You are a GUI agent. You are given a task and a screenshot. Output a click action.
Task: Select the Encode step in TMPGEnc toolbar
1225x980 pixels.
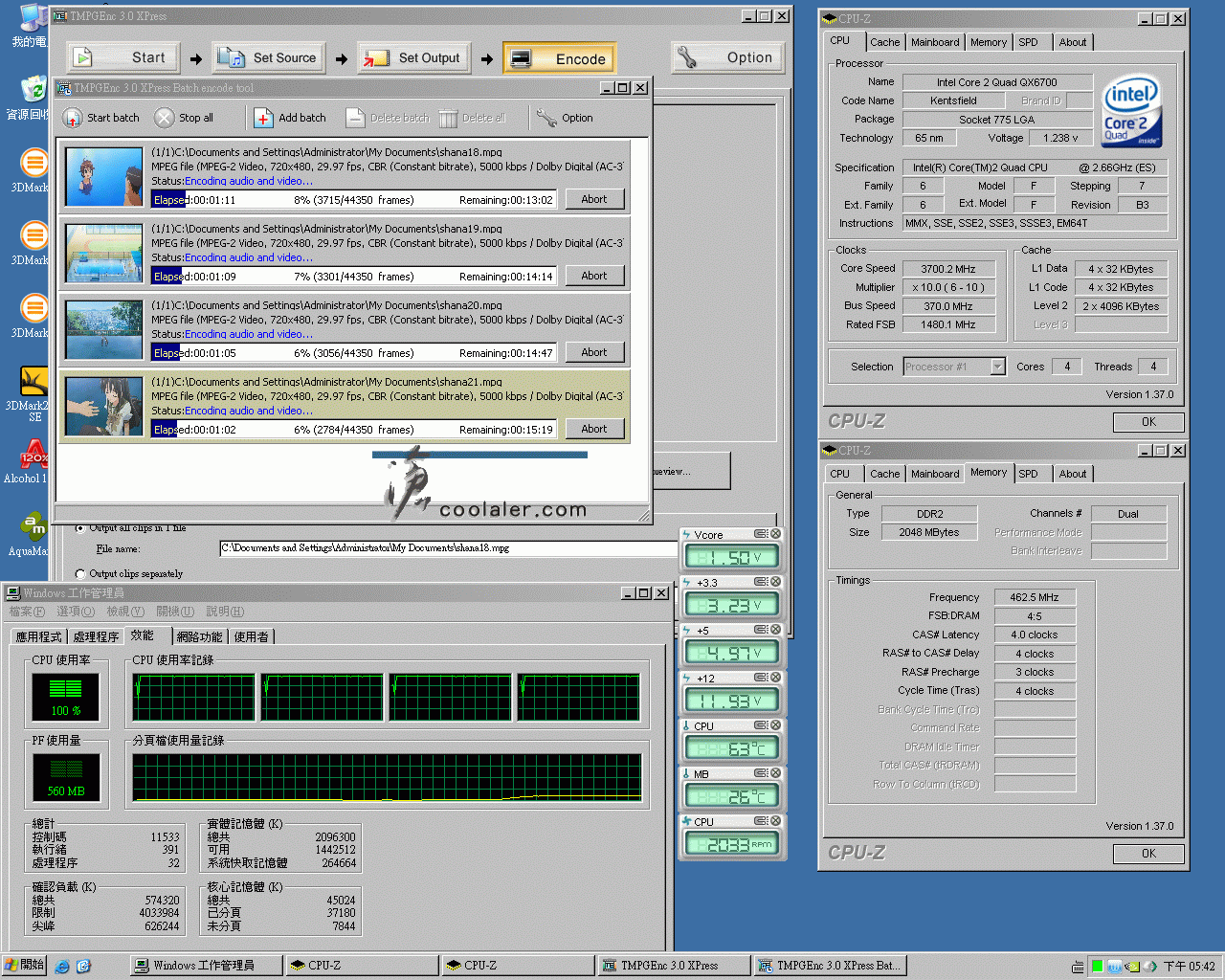point(559,58)
